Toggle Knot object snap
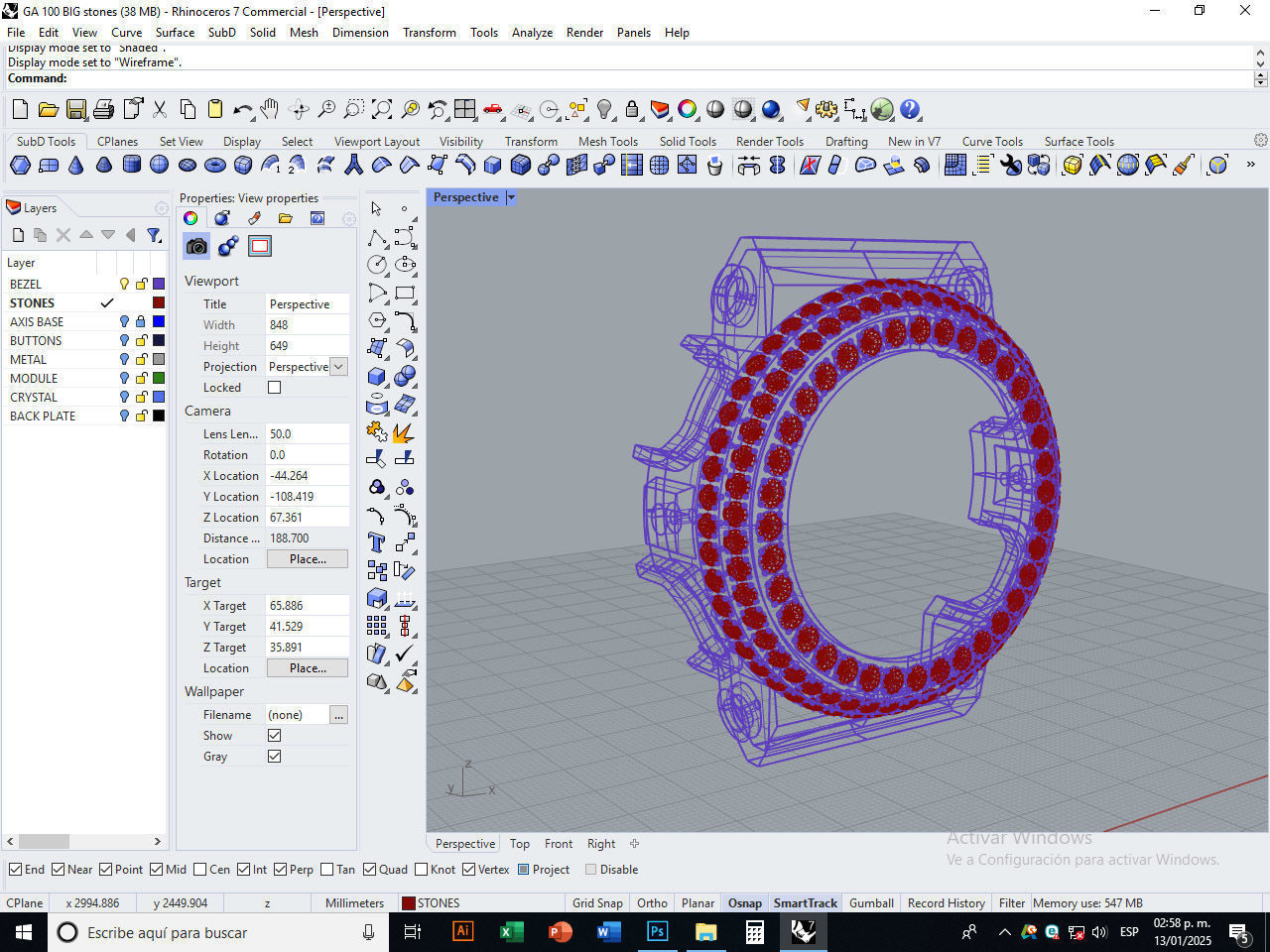This screenshot has height=952, width=1270. coord(422,870)
